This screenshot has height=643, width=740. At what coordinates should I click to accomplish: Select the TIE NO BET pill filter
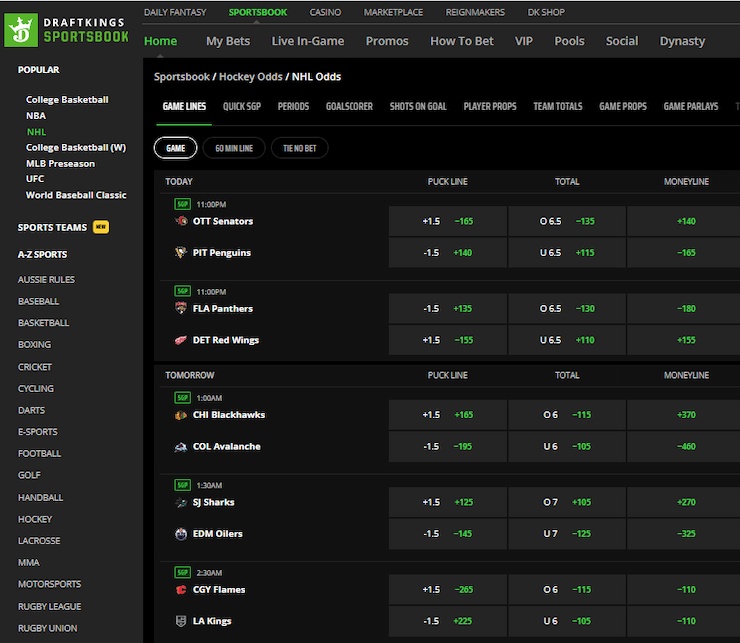pos(300,148)
